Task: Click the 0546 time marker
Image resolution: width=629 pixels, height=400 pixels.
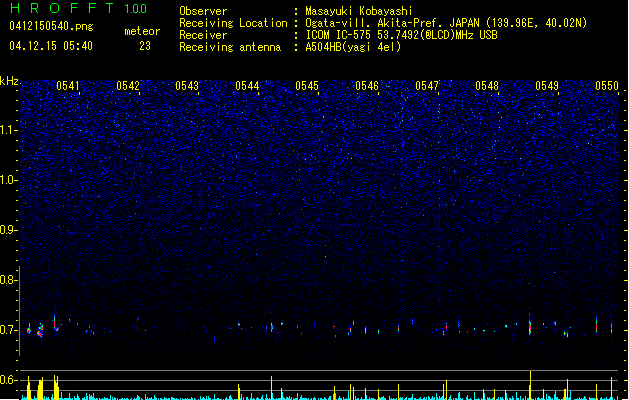Action: click(367, 86)
